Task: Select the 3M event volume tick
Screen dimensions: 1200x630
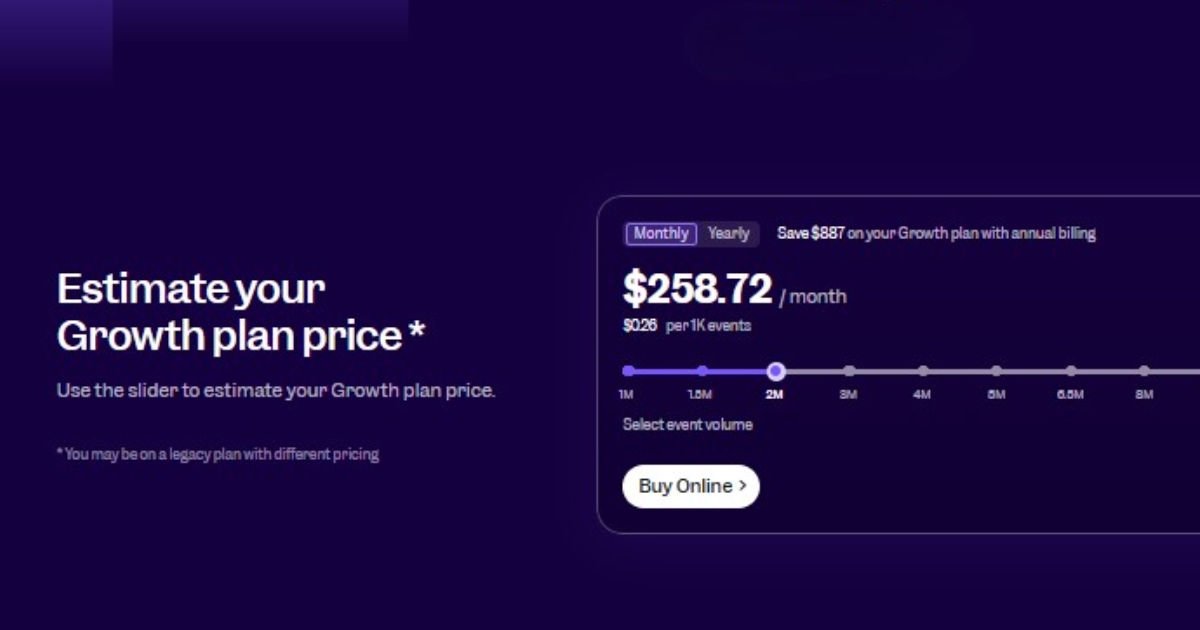Action: point(849,370)
